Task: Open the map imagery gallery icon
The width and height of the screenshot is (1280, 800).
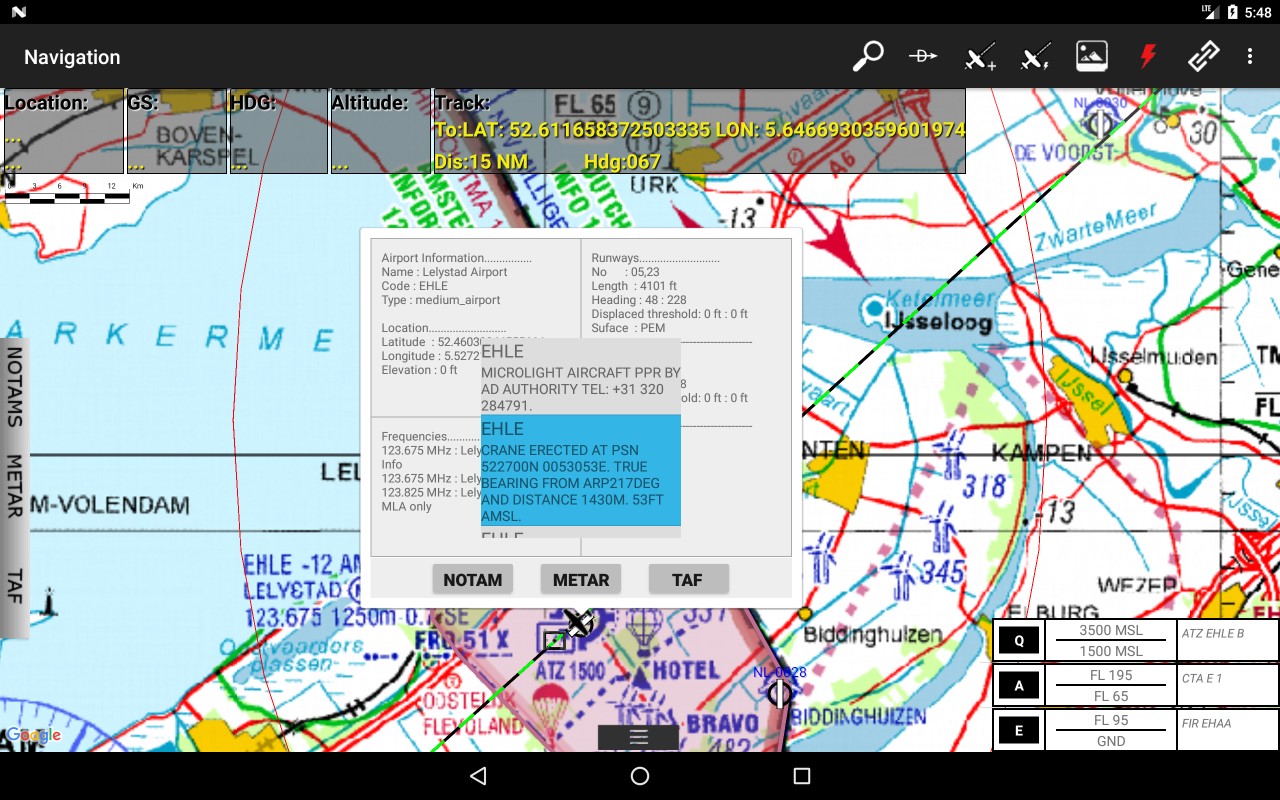Action: click(1091, 56)
